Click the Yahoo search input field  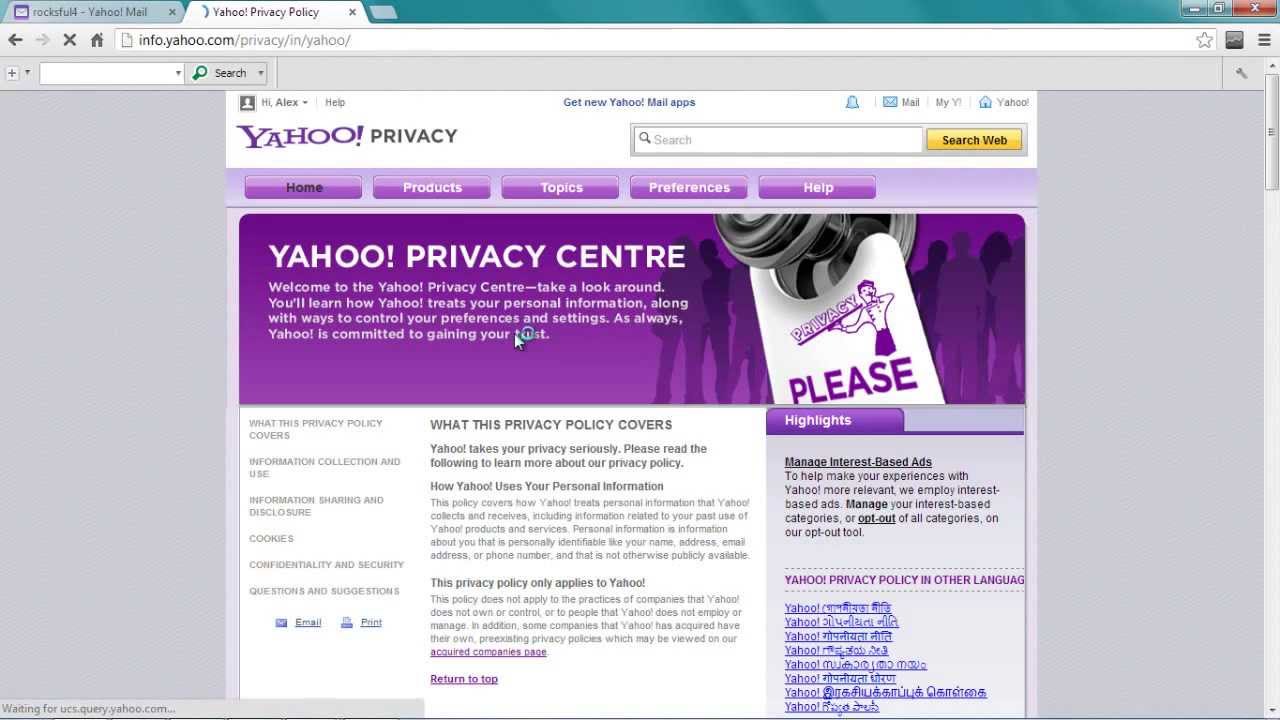point(777,140)
